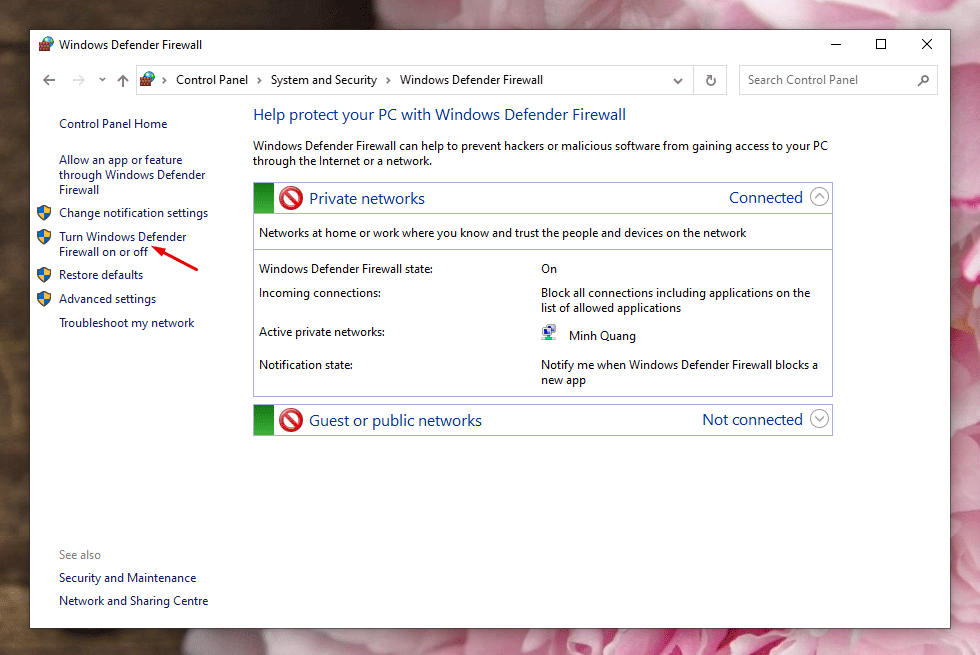This screenshot has width=980, height=655.
Task: Open Allow an app or feature link
Action: tap(131, 174)
